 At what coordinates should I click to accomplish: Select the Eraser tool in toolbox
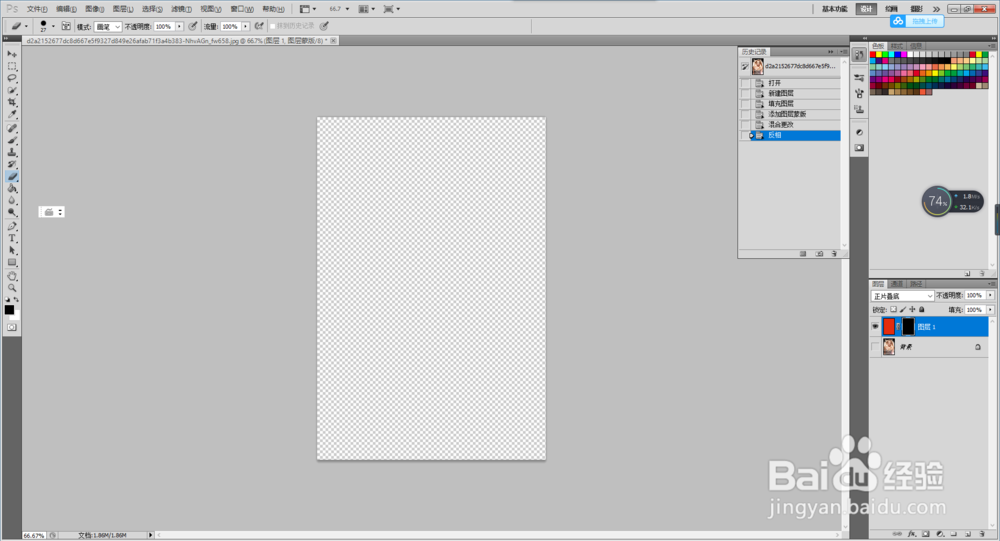coord(11,177)
